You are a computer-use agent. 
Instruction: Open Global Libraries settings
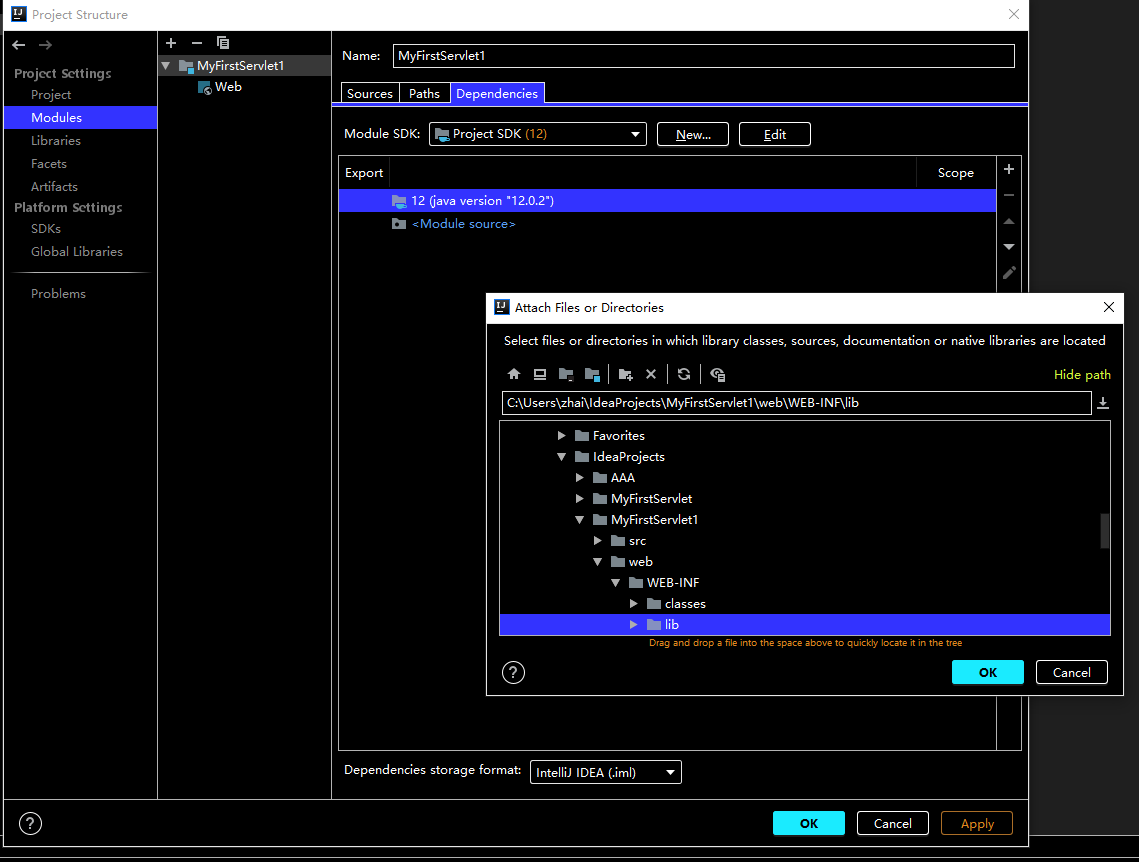pos(77,252)
